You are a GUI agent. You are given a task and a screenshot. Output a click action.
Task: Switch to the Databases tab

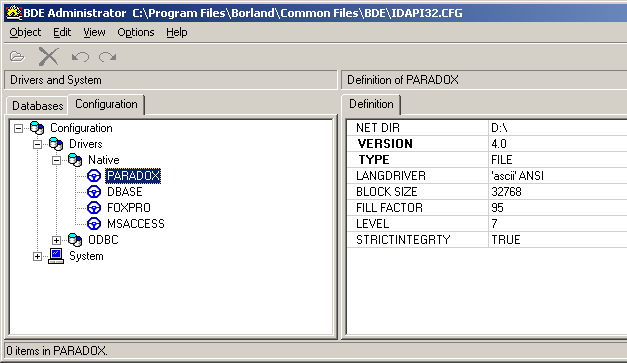click(38, 106)
